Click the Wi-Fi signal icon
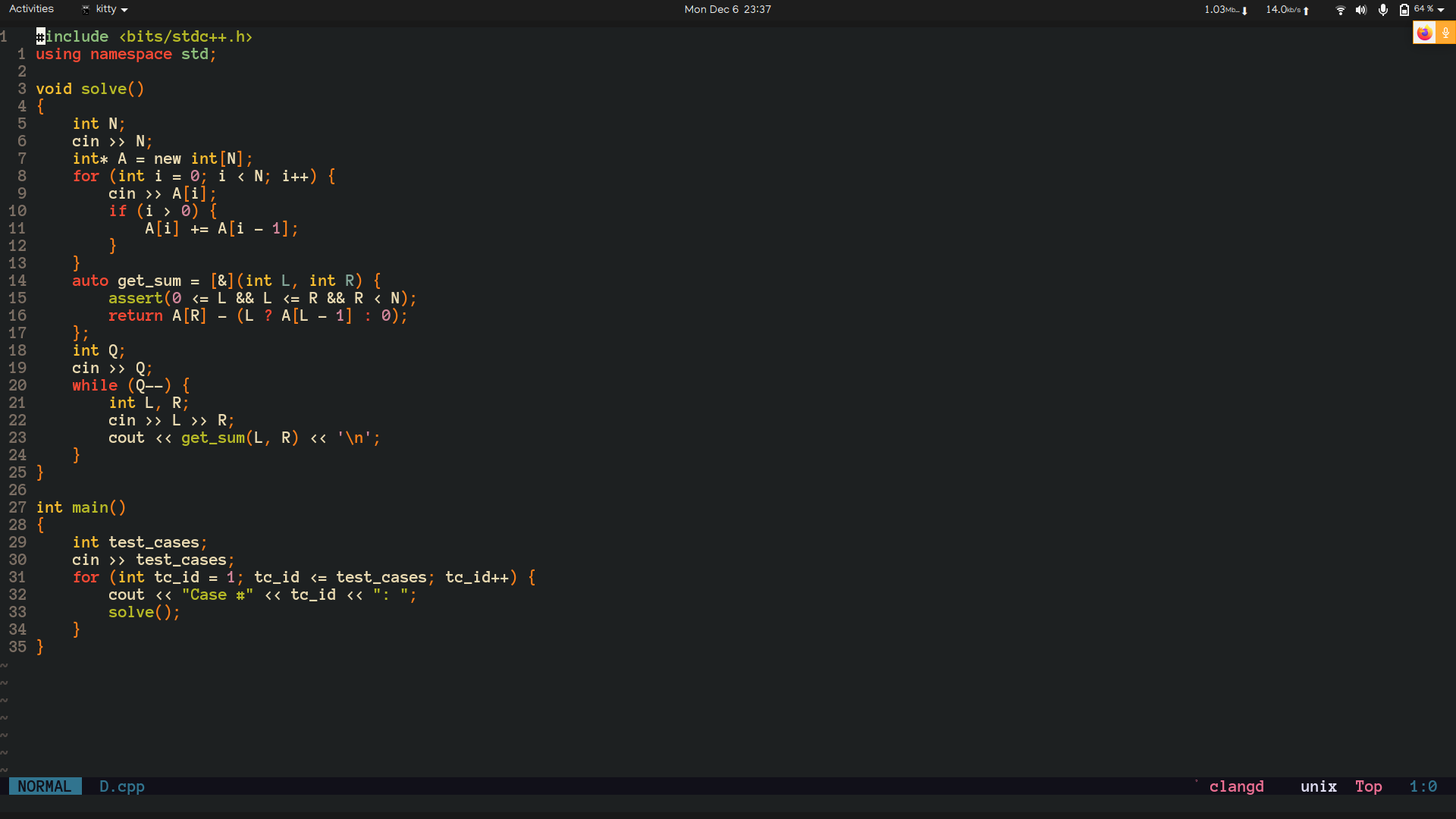The height and width of the screenshot is (819, 1456). (1340, 10)
